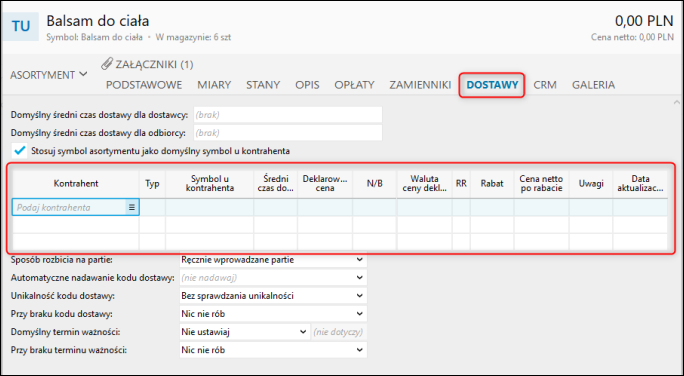Click the N/B column header
684x376 pixels.
point(375,184)
